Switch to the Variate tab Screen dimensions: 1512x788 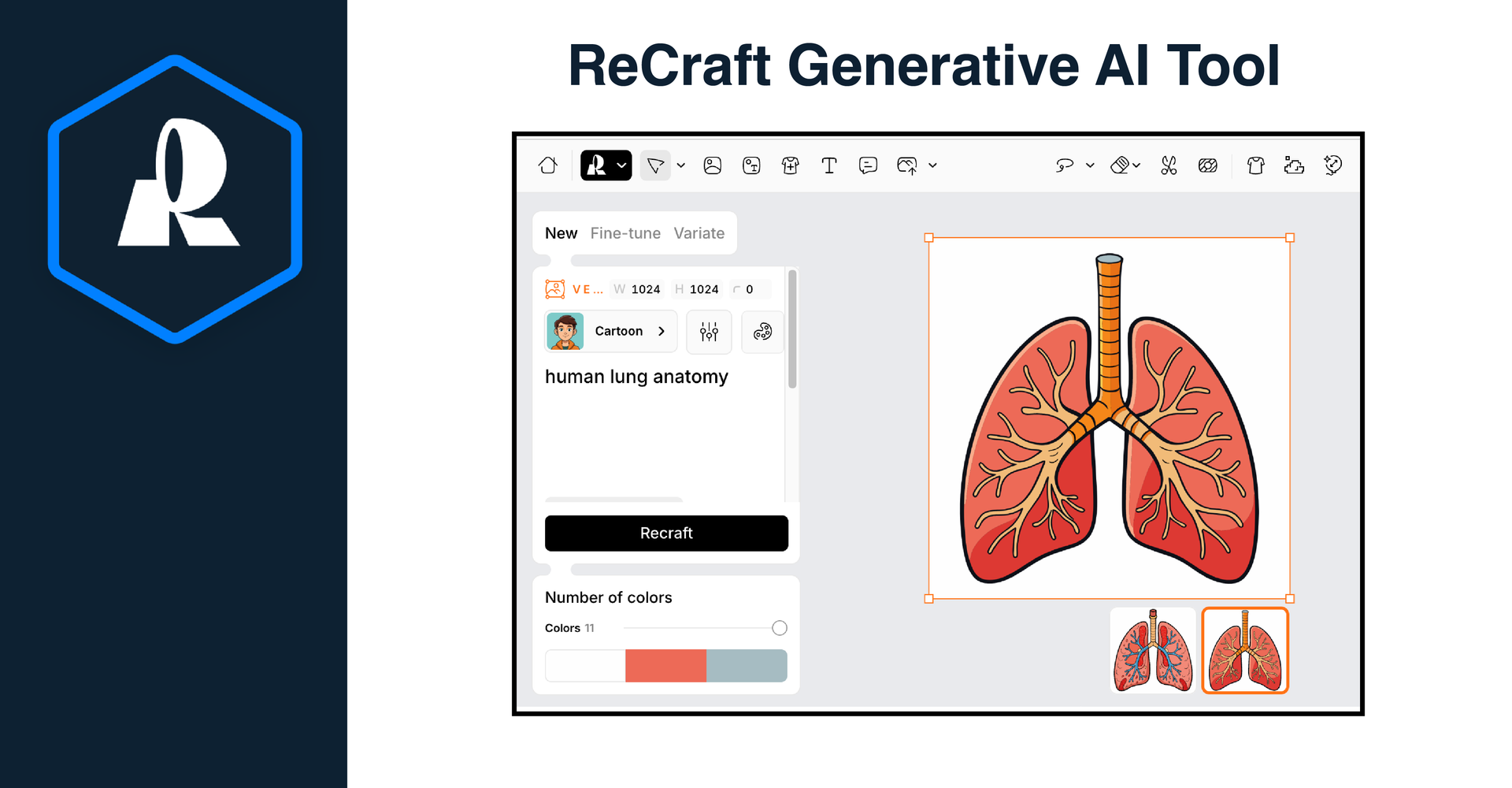coord(699,233)
